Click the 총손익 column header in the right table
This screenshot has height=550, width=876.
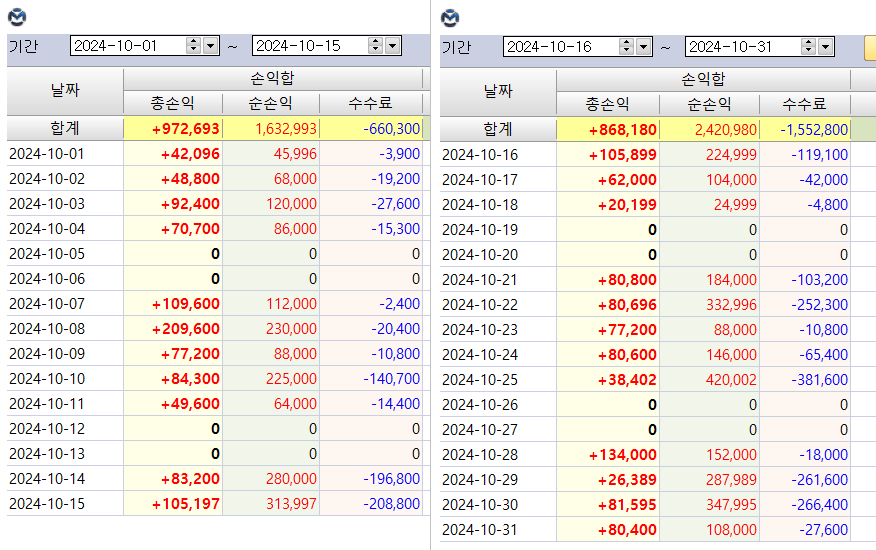coord(608,104)
